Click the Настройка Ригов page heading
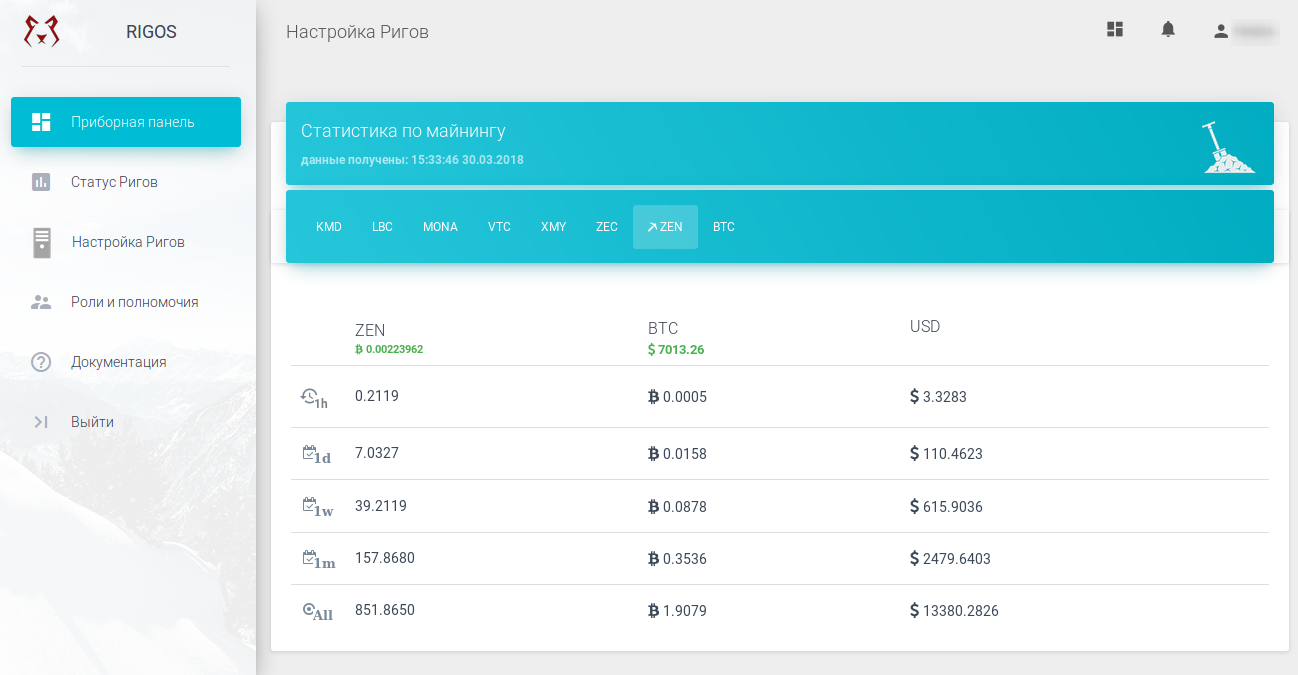Viewport: 1298px width, 675px height. tap(357, 32)
